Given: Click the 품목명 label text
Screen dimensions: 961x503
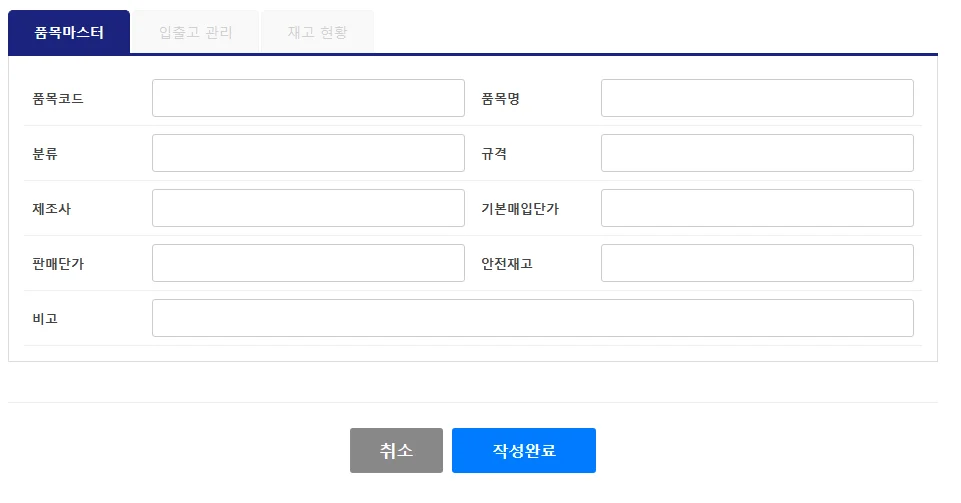Looking at the screenshot, I should point(500,99).
